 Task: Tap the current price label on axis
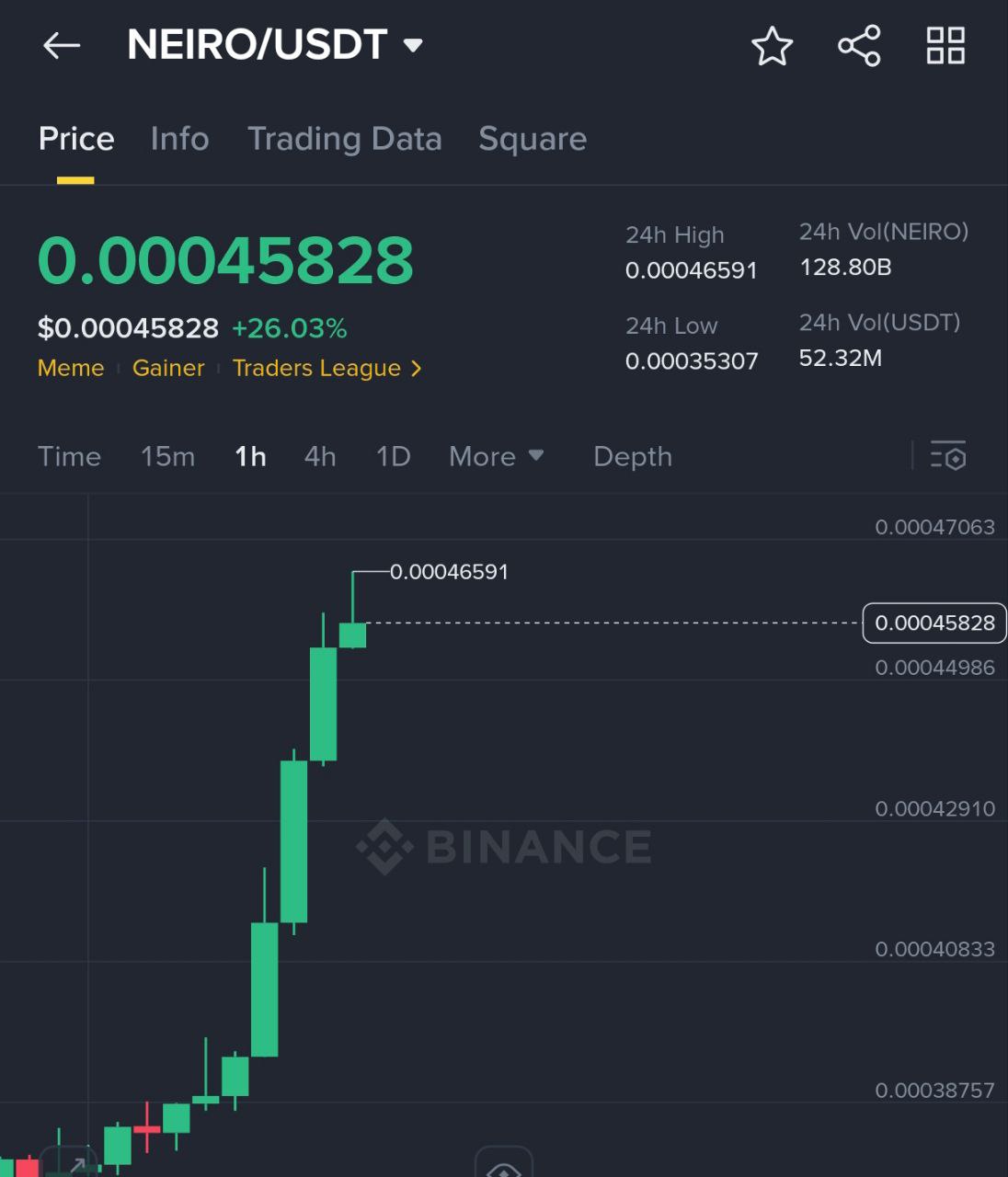pos(934,623)
